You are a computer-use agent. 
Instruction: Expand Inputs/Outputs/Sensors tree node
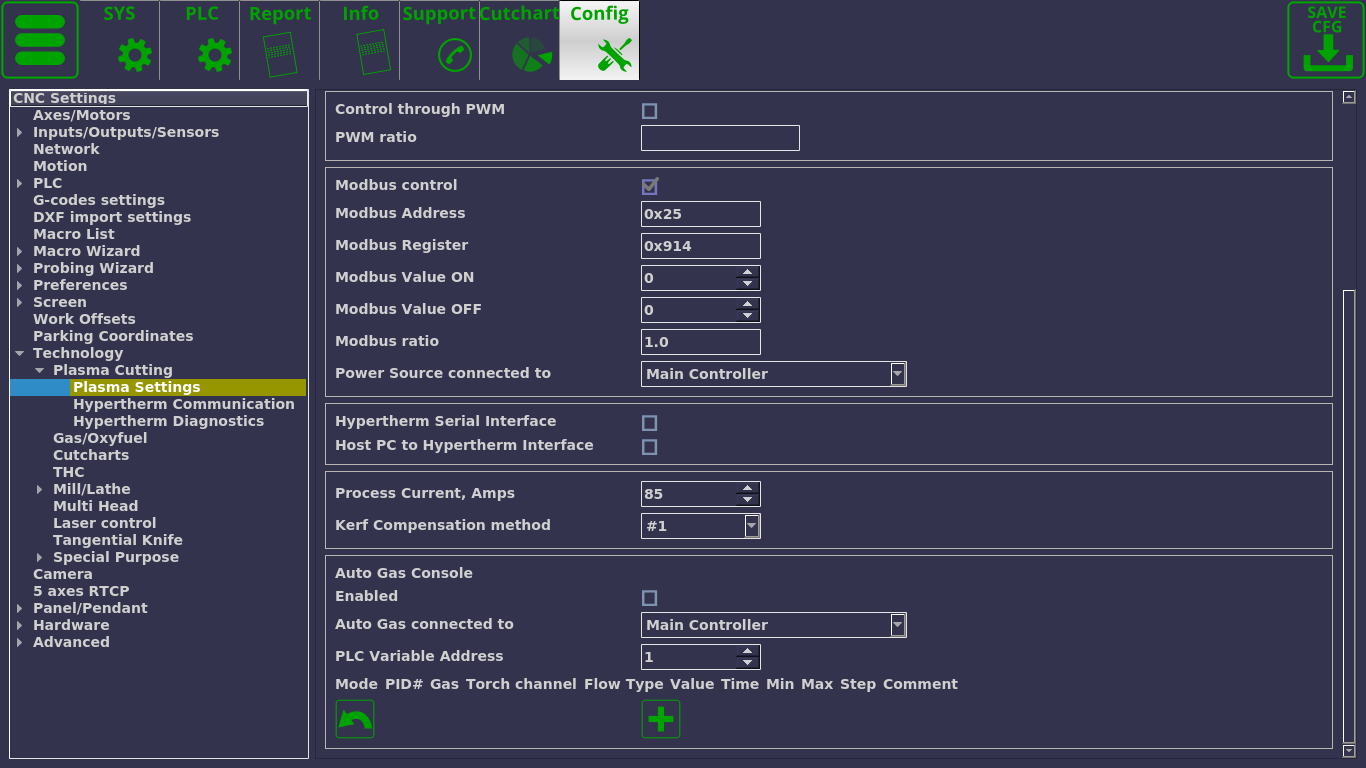[x=19, y=132]
